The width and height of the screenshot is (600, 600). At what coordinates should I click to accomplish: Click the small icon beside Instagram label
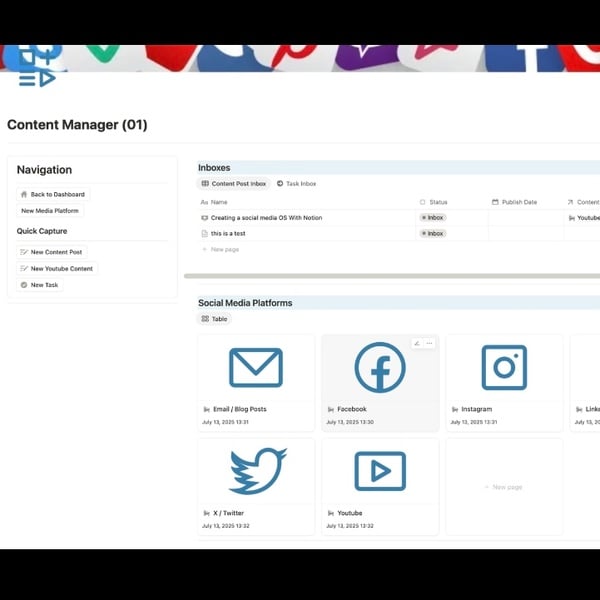[455, 409]
